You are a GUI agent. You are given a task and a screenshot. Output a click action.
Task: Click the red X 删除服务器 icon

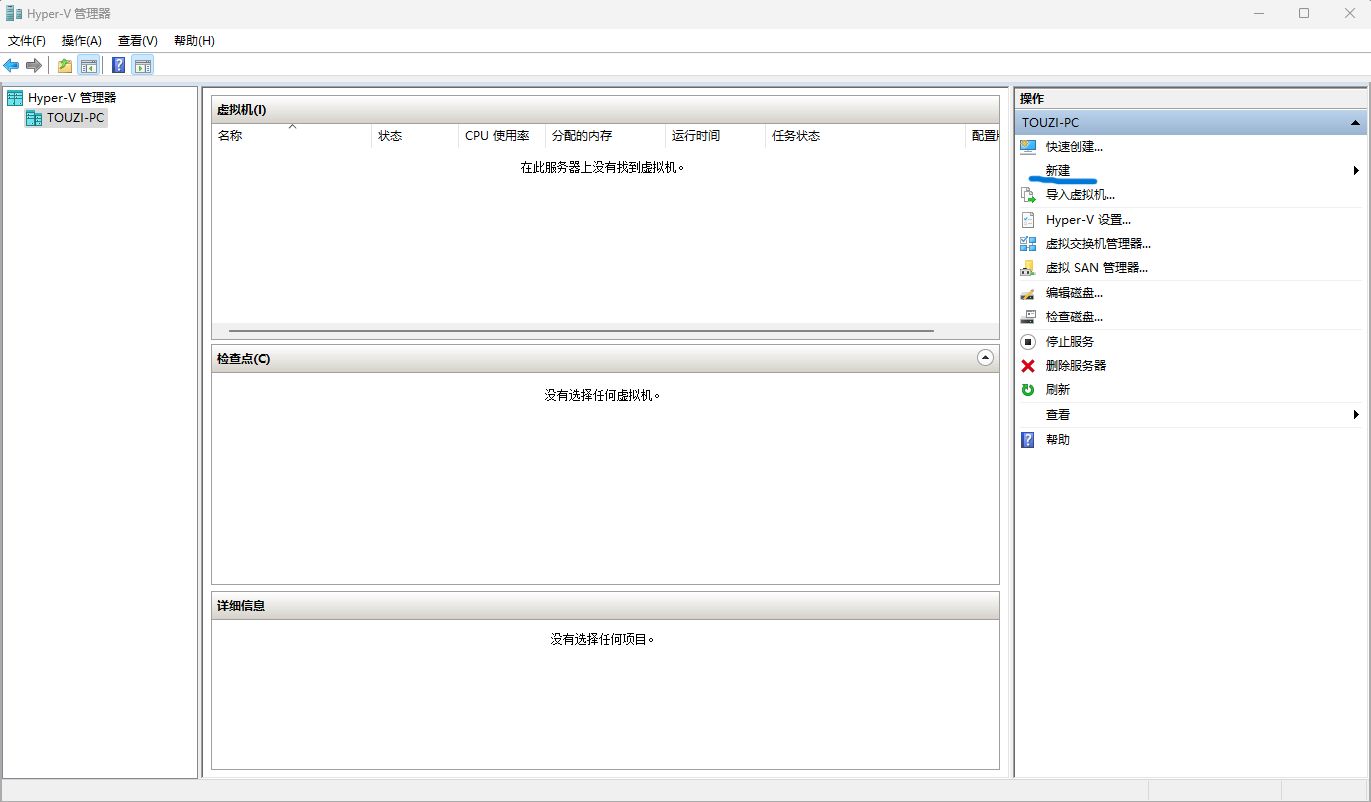click(1027, 366)
